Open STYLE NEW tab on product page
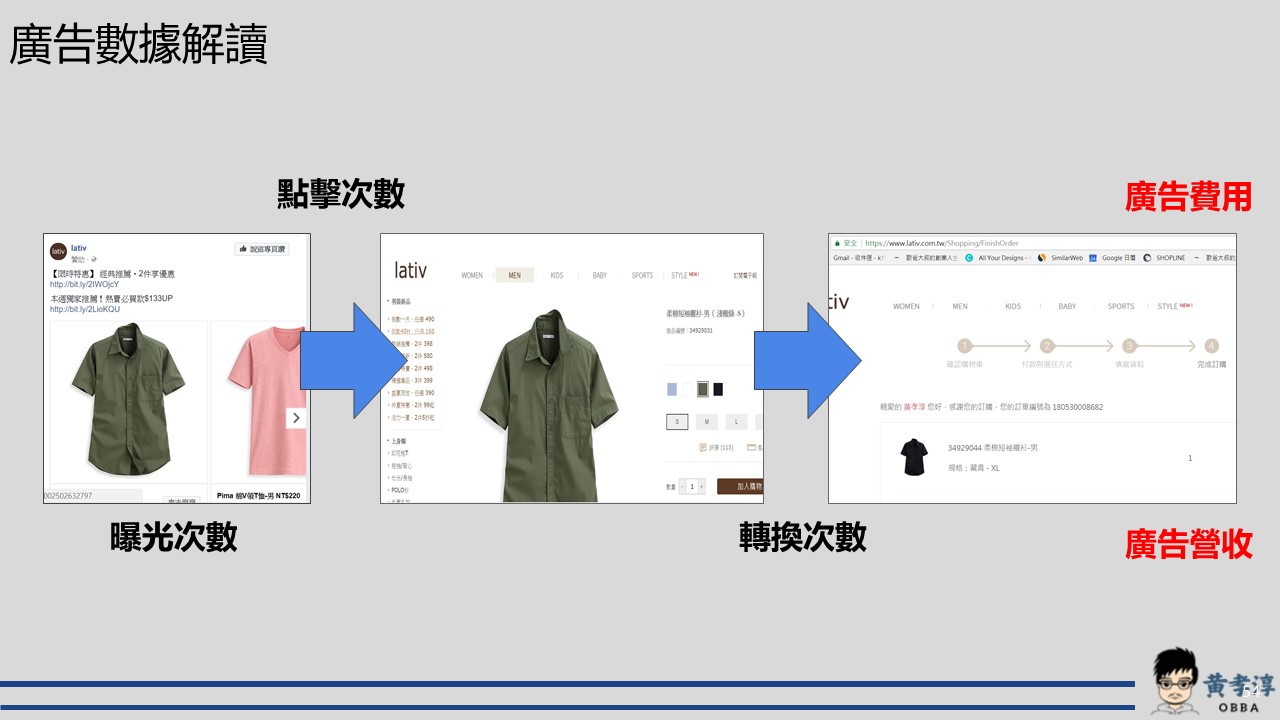Screen dimensions: 1280x720 [685, 275]
